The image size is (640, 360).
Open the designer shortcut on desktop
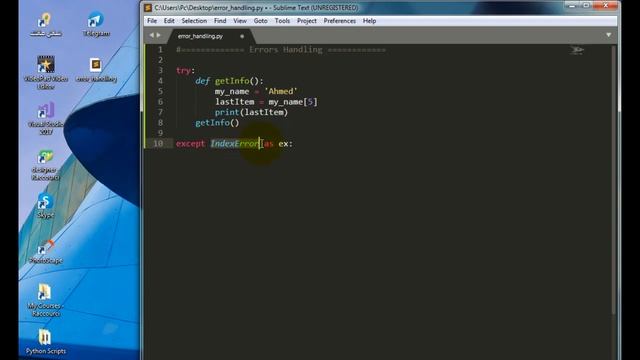pos(46,165)
